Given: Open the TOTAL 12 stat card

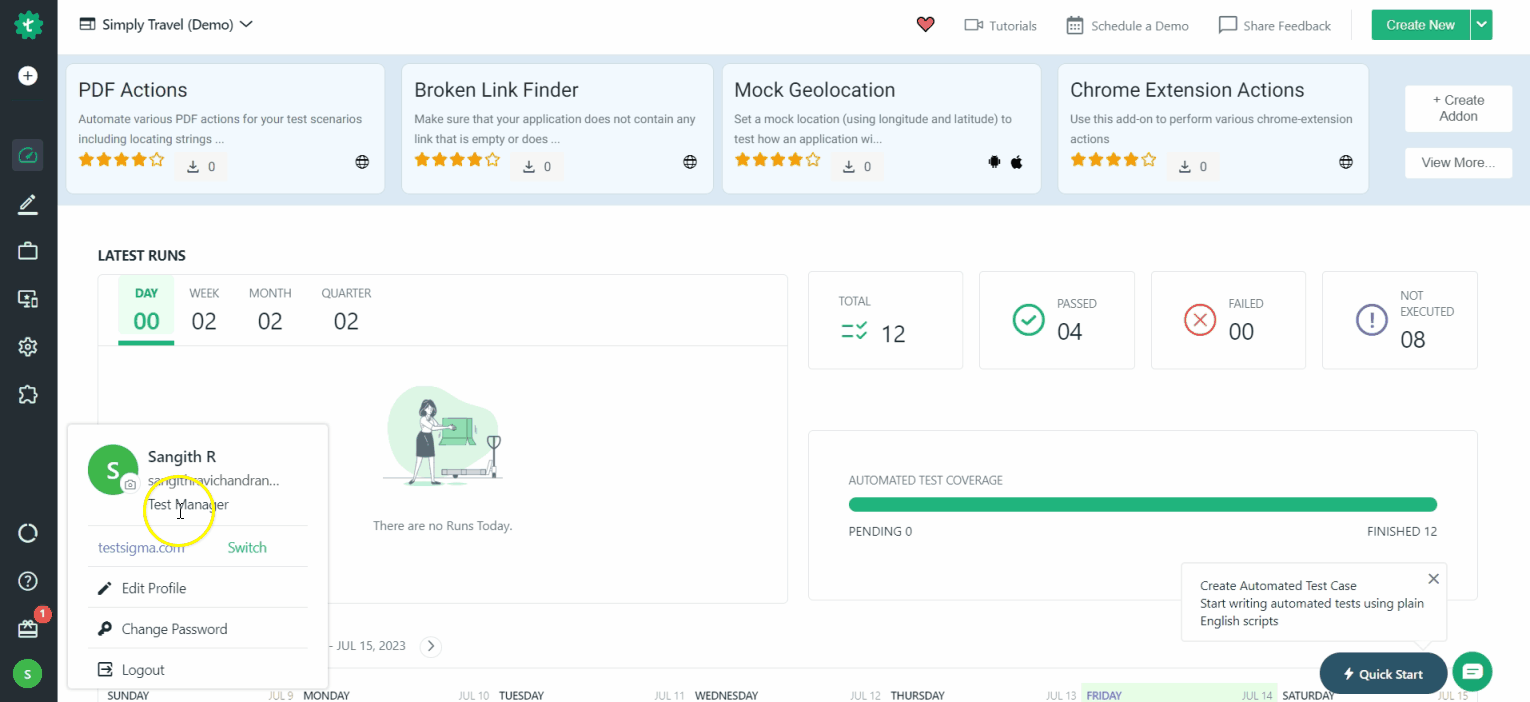Looking at the screenshot, I should click(x=885, y=320).
